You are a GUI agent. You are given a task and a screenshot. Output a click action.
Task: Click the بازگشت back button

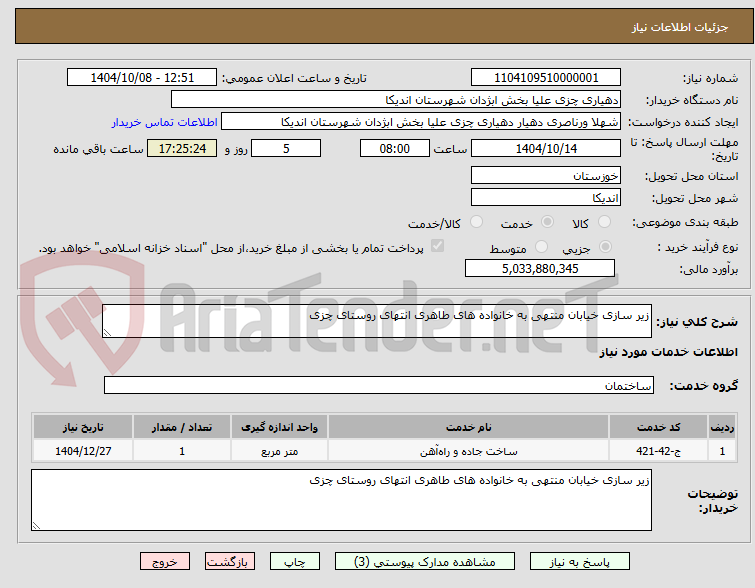click(230, 562)
